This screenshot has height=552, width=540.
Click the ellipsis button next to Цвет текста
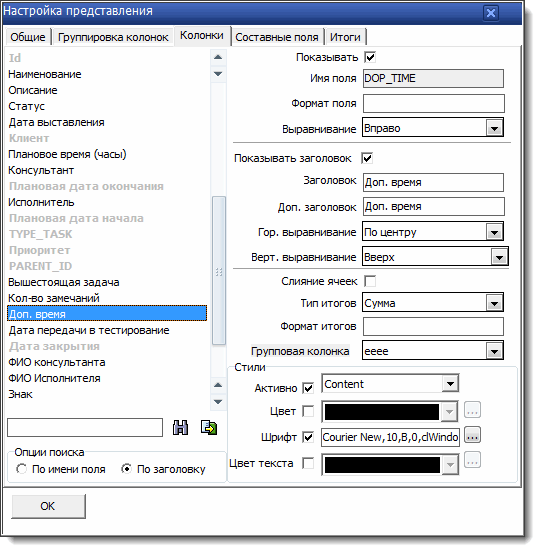(x=472, y=460)
